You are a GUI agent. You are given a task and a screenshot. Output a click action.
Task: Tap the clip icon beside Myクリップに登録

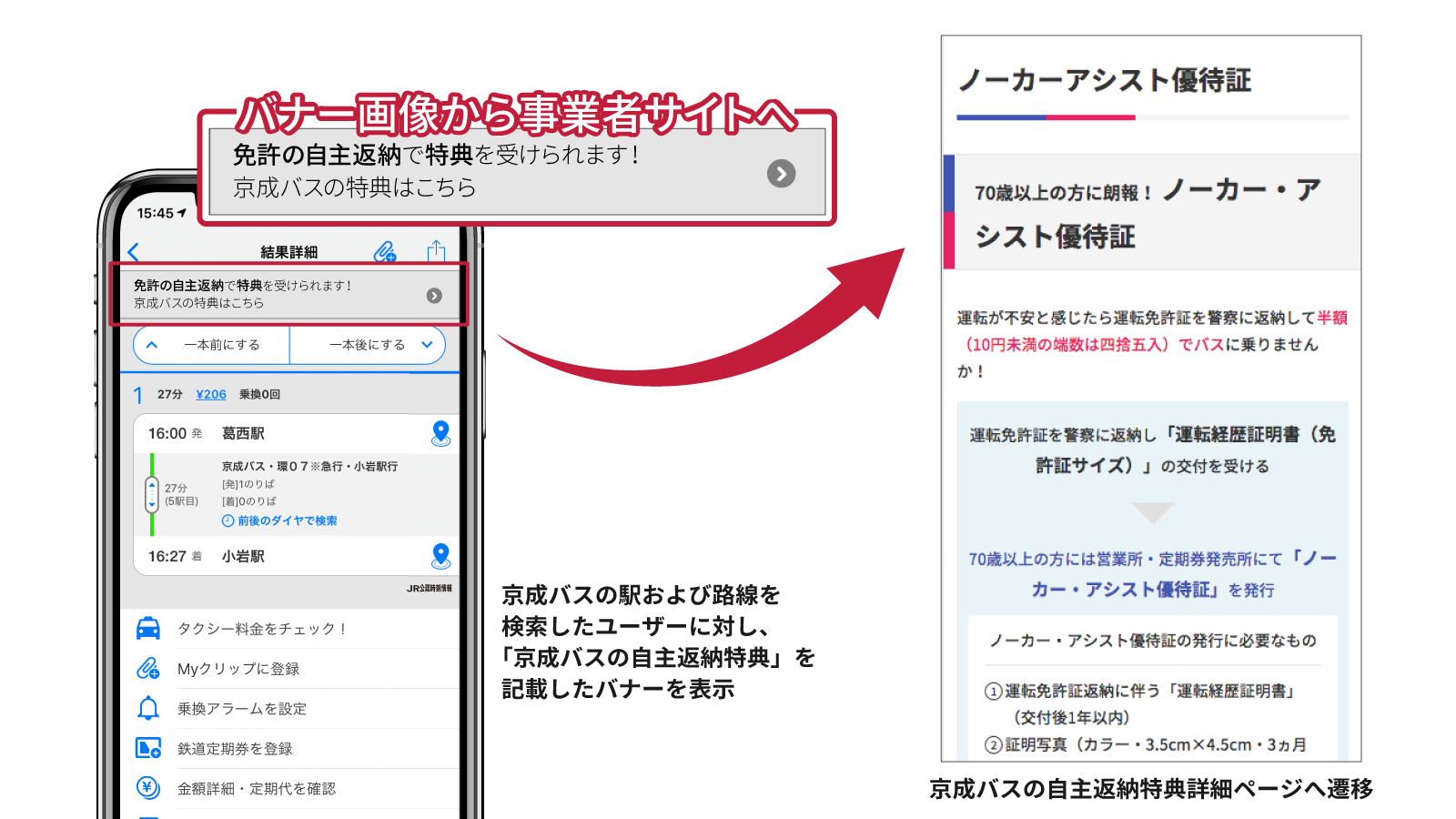point(148,669)
